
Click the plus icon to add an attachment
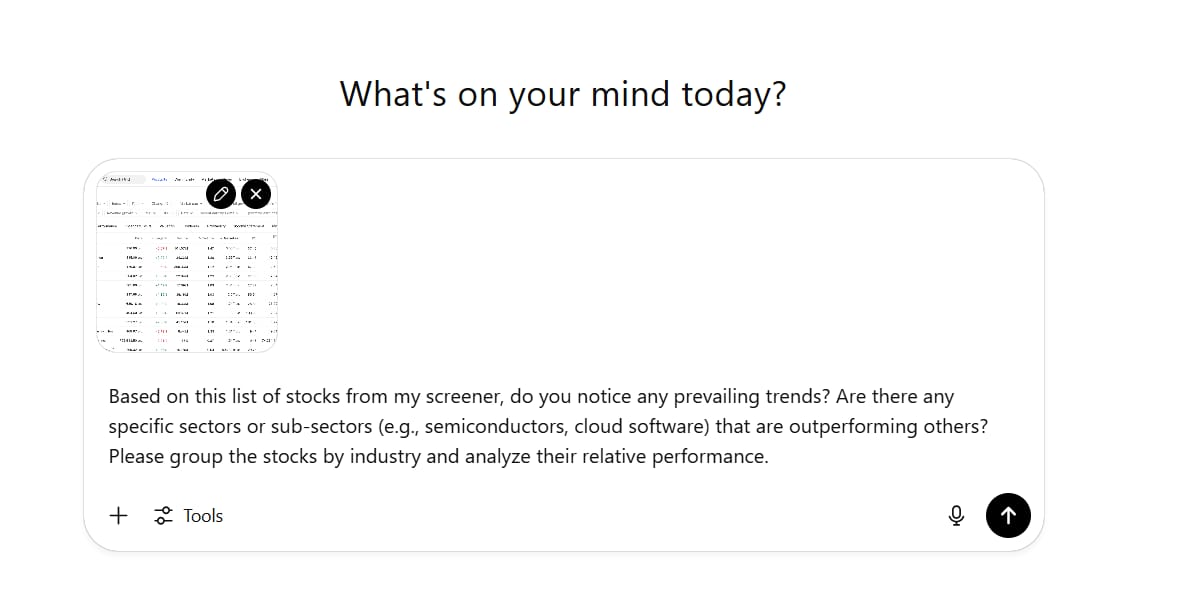click(x=118, y=516)
